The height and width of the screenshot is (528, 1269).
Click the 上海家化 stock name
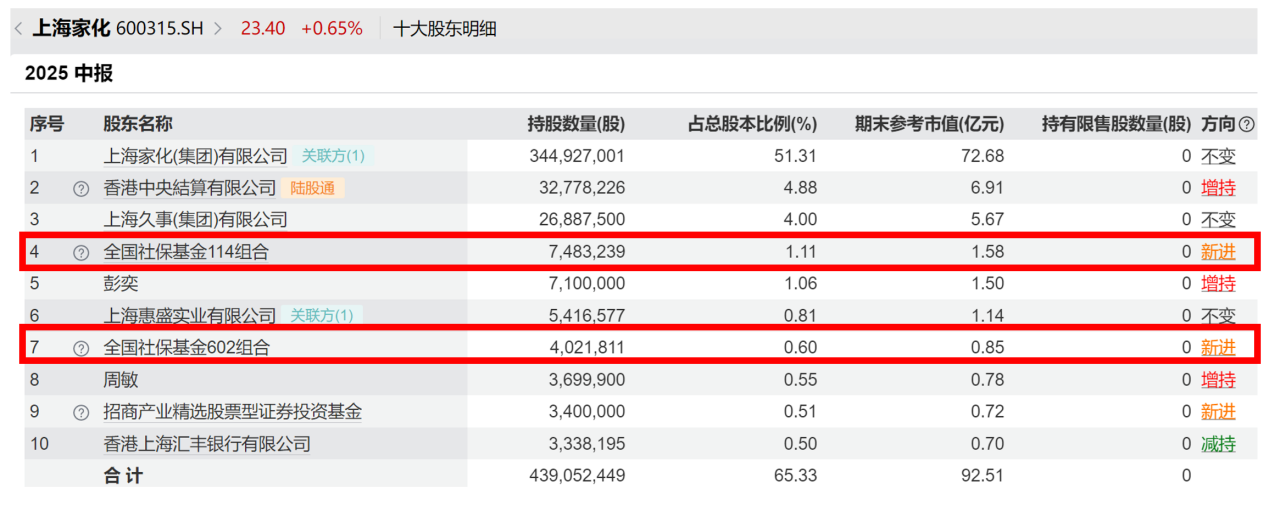[x=70, y=29]
